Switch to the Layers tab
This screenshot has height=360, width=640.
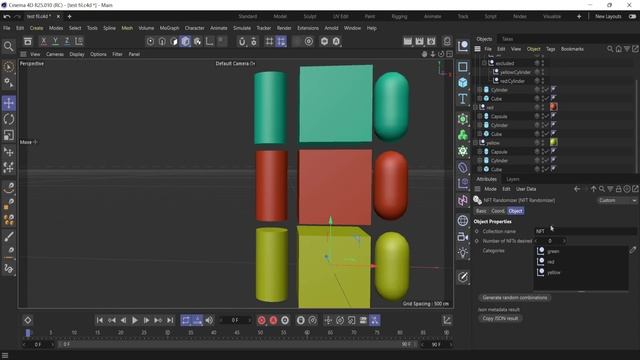[x=513, y=179]
